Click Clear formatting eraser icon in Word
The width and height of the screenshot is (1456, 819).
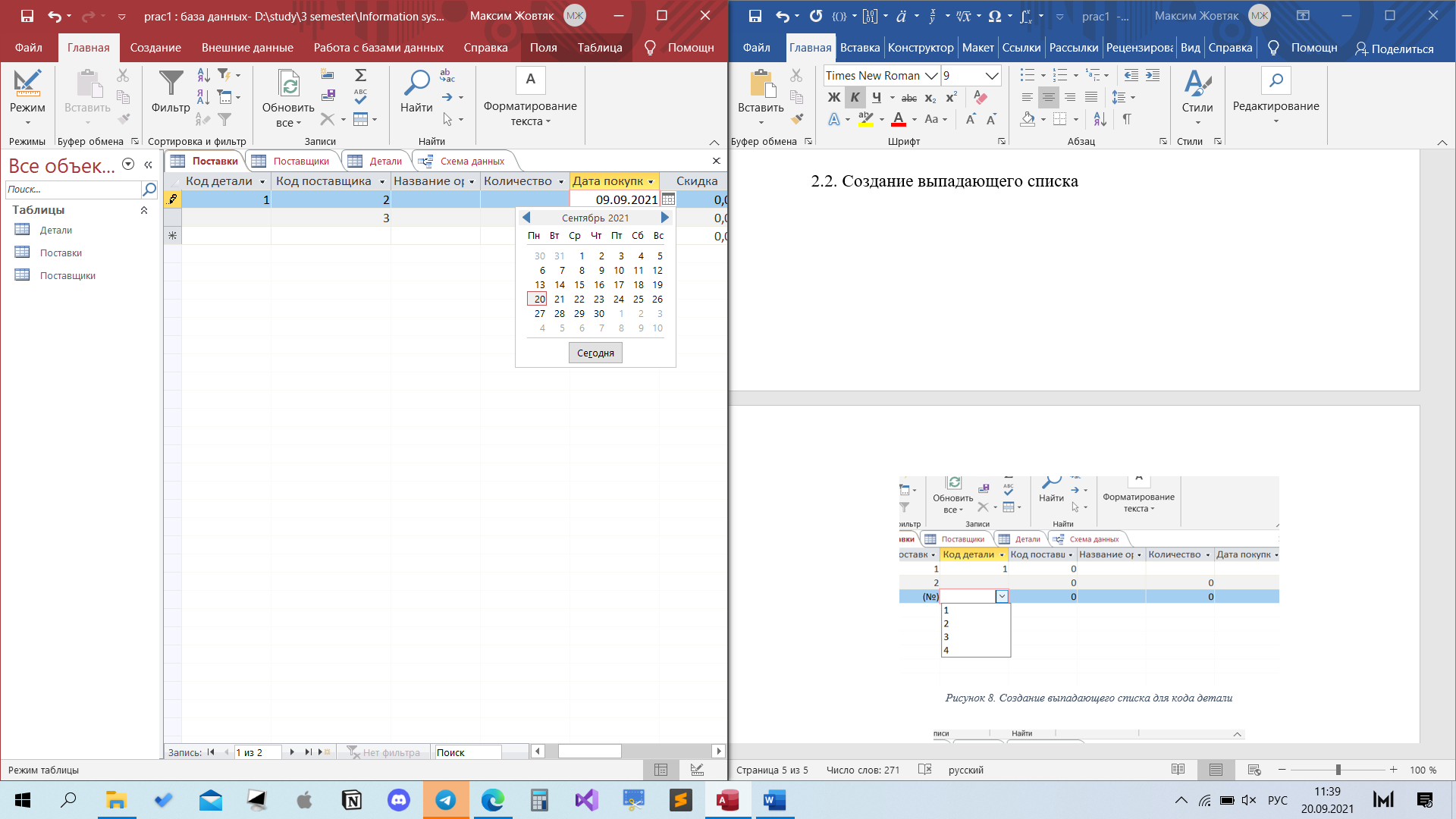pos(981,97)
